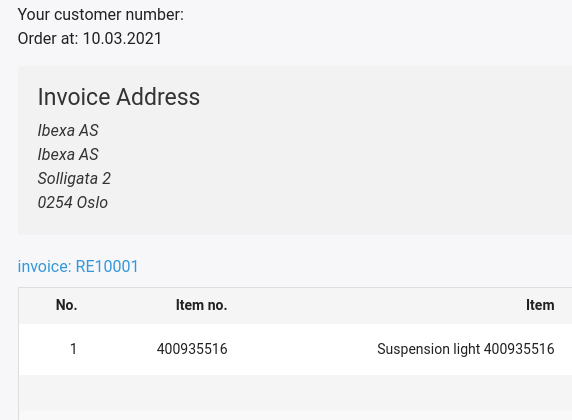Image resolution: width=572 pixels, height=420 pixels.
Task: Click the Suspension light 400935516 item
Action: point(465,349)
